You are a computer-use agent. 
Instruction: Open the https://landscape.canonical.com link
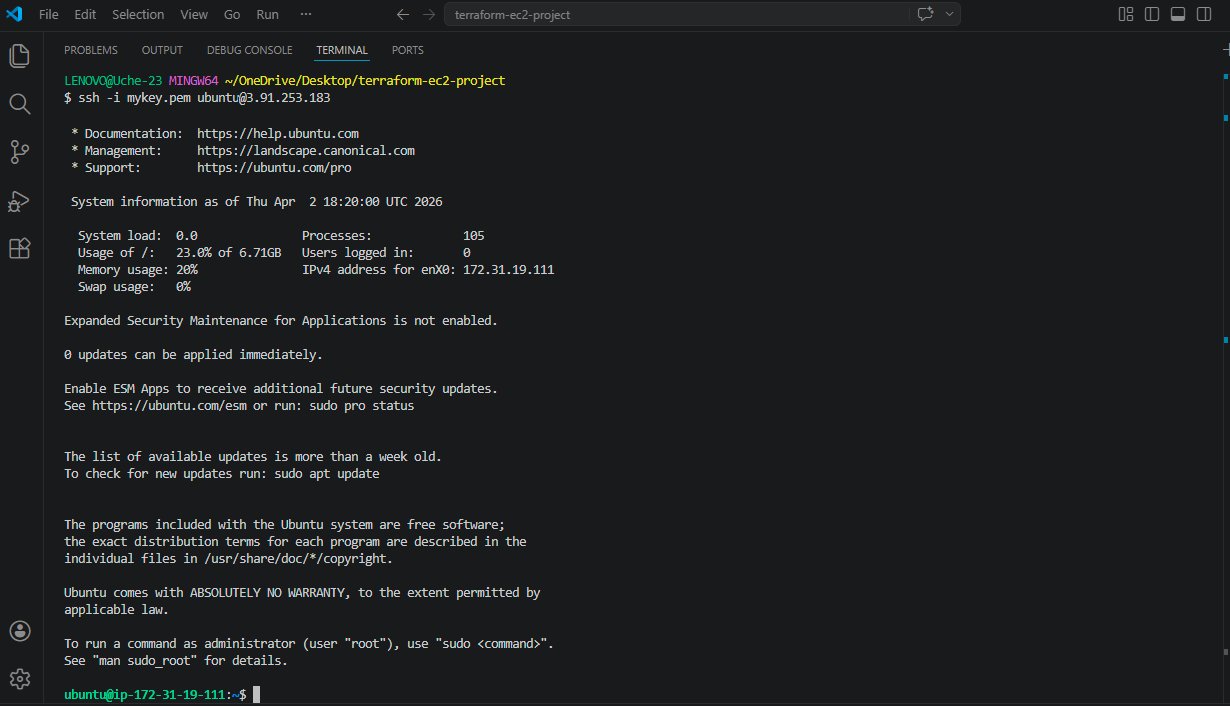[306, 150]
